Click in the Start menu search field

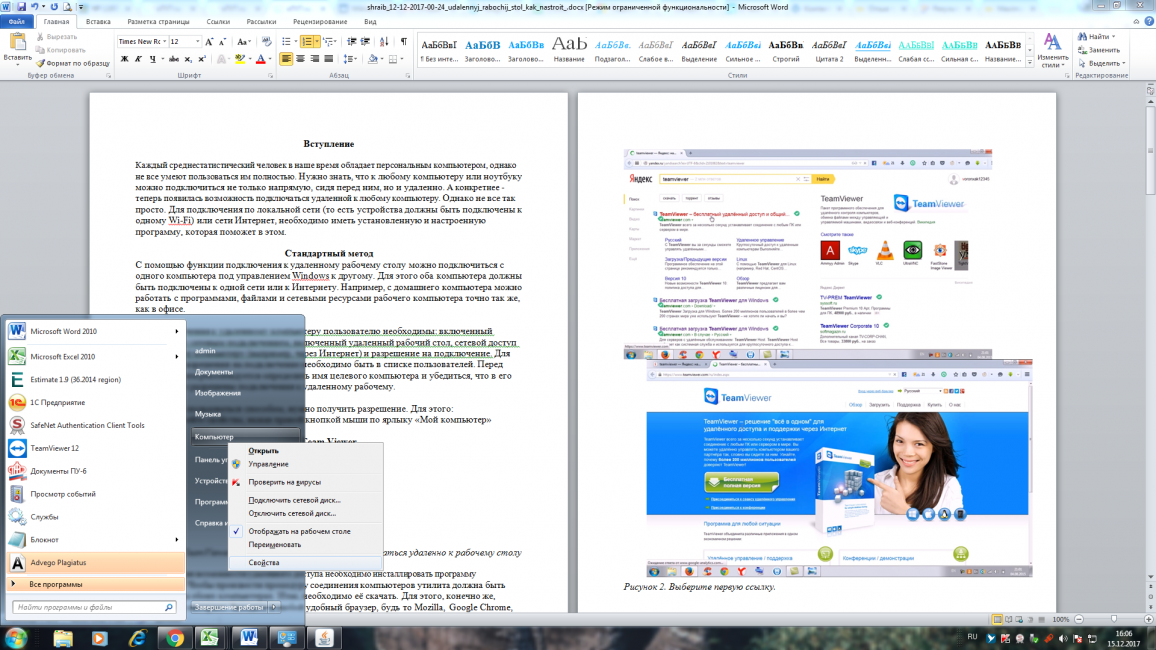(x=94, y=607)
